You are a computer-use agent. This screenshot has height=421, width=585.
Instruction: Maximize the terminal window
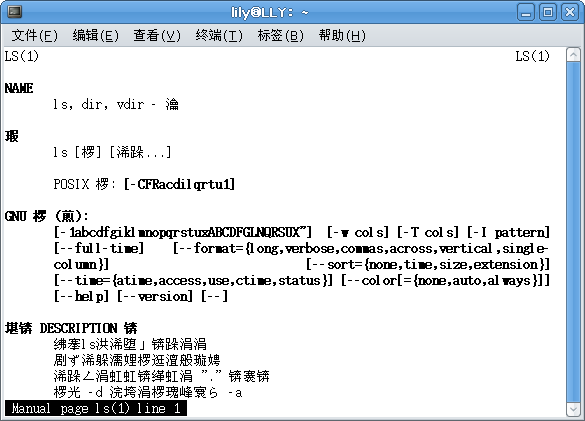(548, 12)
